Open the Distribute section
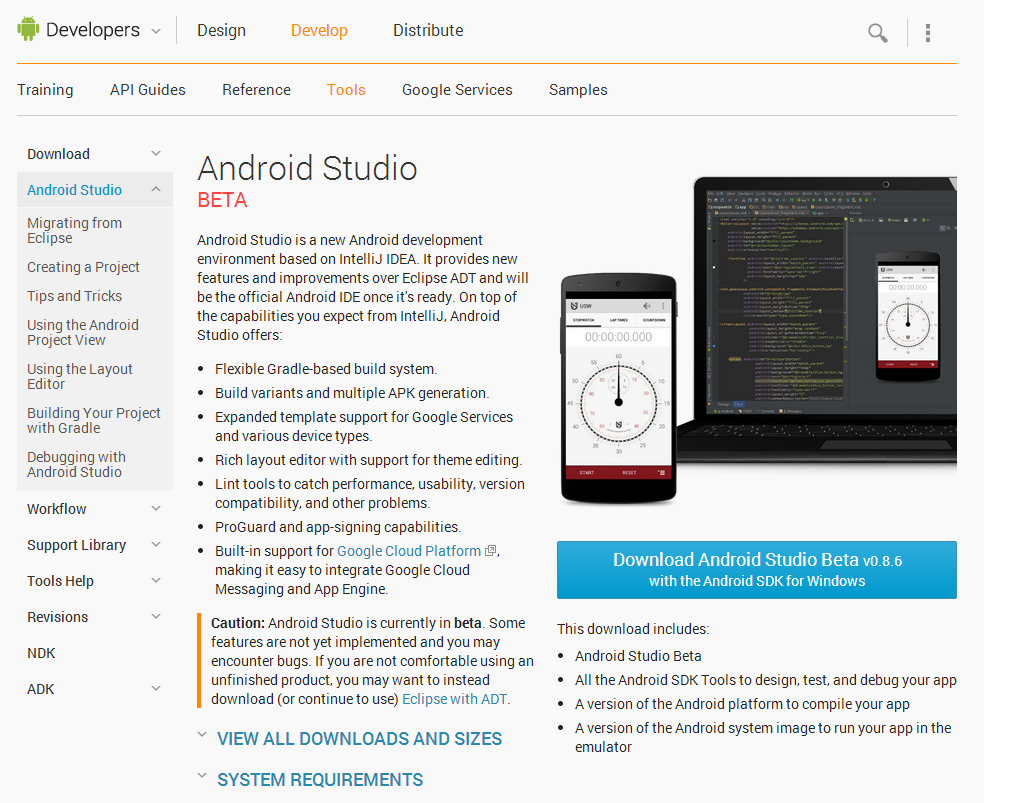Viewport: 1024px width, 803px height. point(428,30)
